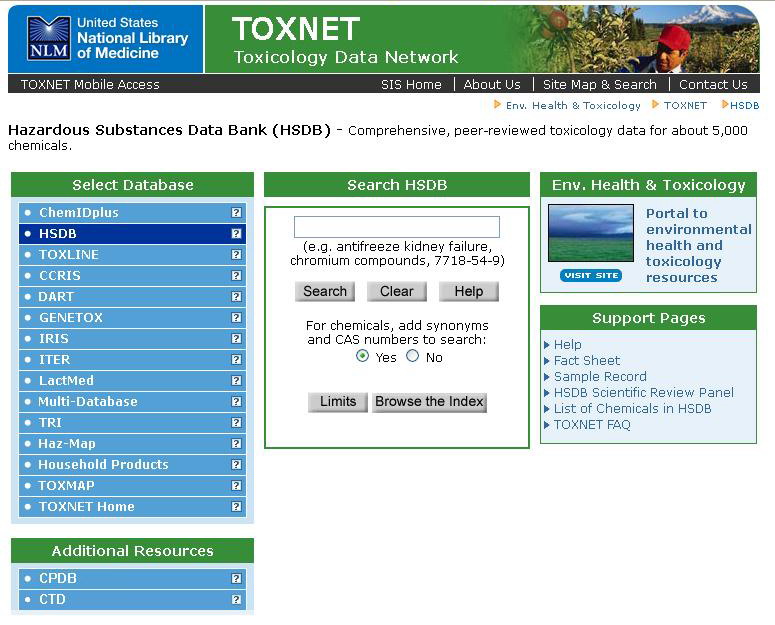This screenshot has height=625, width=775.
Task: Select the TRI database
Action: [x=132, y=422]
